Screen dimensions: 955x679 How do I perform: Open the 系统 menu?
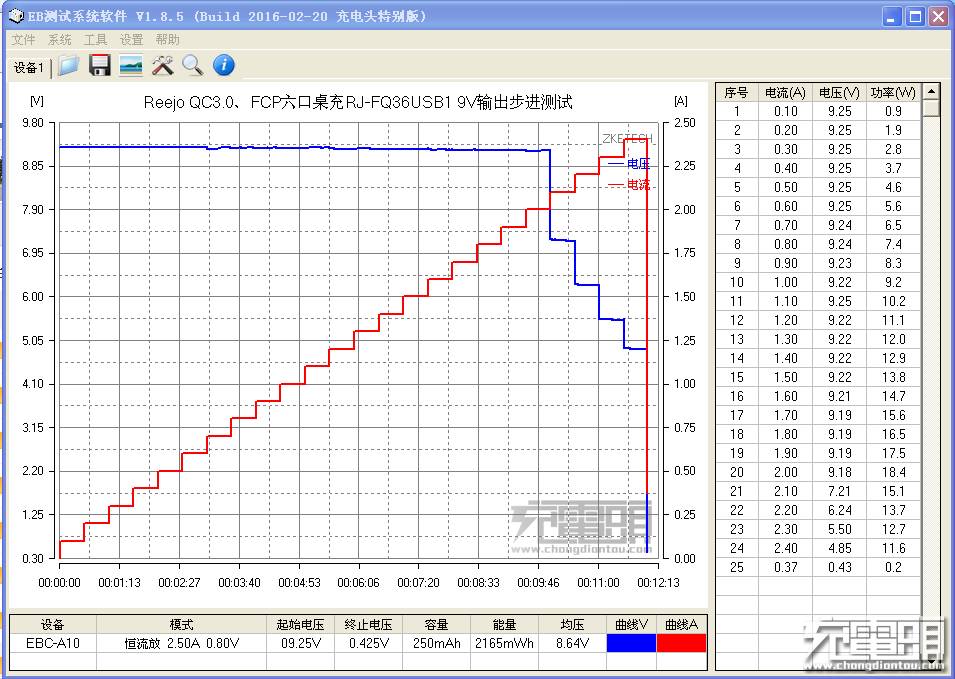(60, 40)
